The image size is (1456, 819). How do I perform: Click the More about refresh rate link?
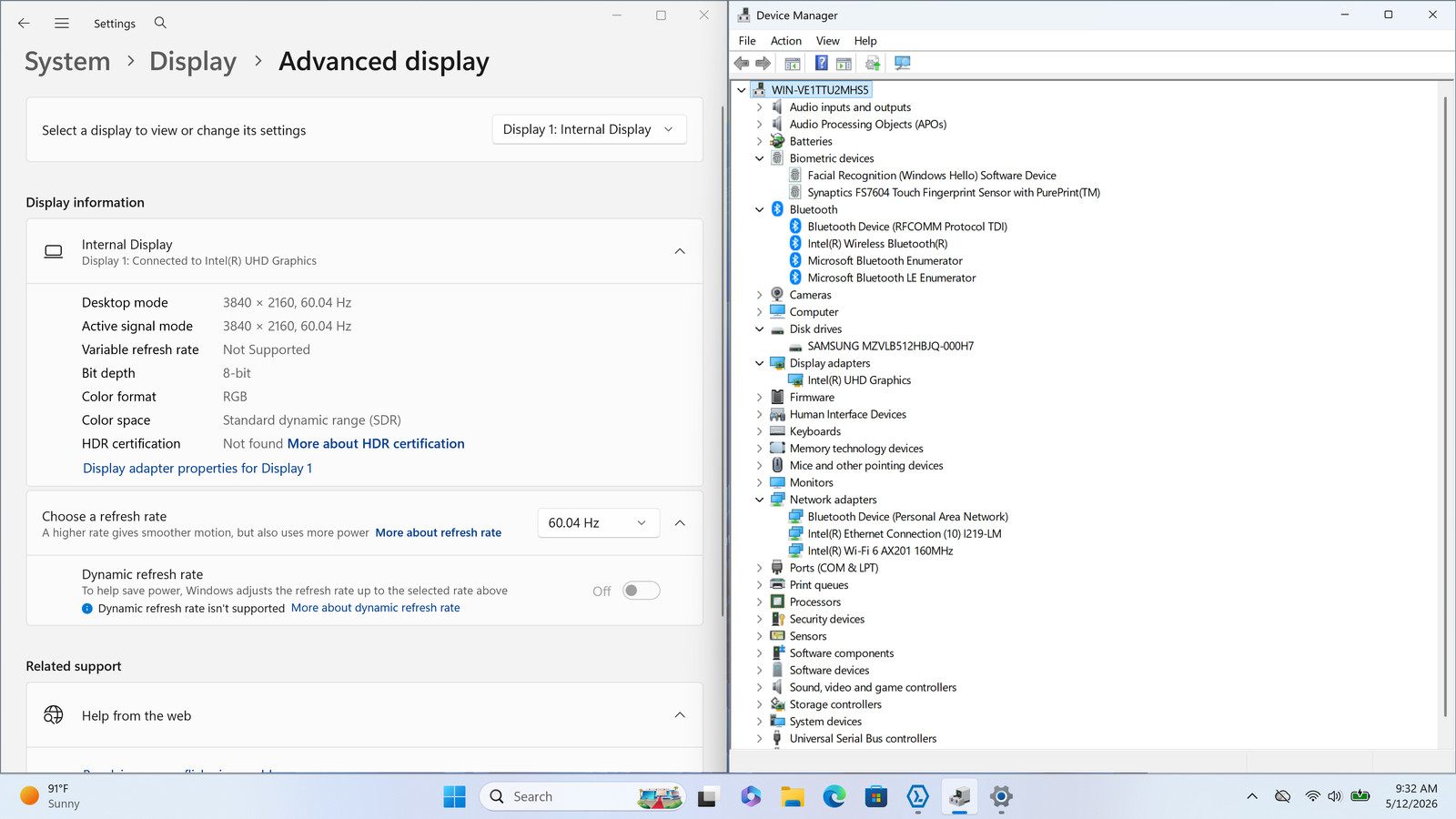439,533
